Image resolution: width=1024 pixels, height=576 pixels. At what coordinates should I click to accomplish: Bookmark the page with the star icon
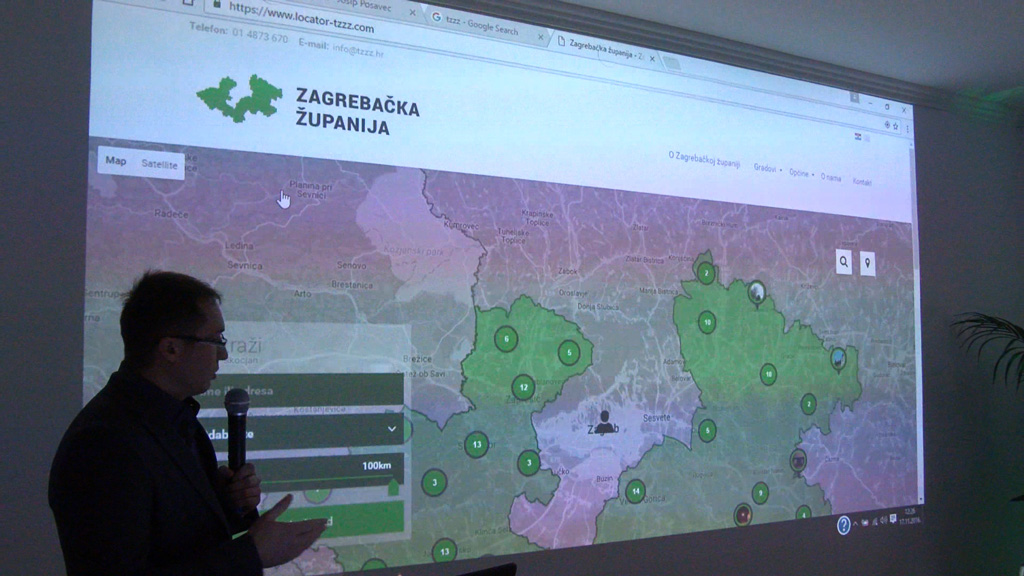click(x=896, y=125)
